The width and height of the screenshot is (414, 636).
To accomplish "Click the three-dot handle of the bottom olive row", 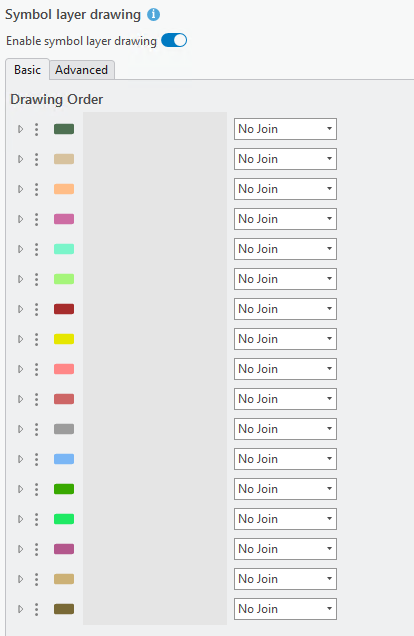I will pyautogui.click(x=36, y=609).
